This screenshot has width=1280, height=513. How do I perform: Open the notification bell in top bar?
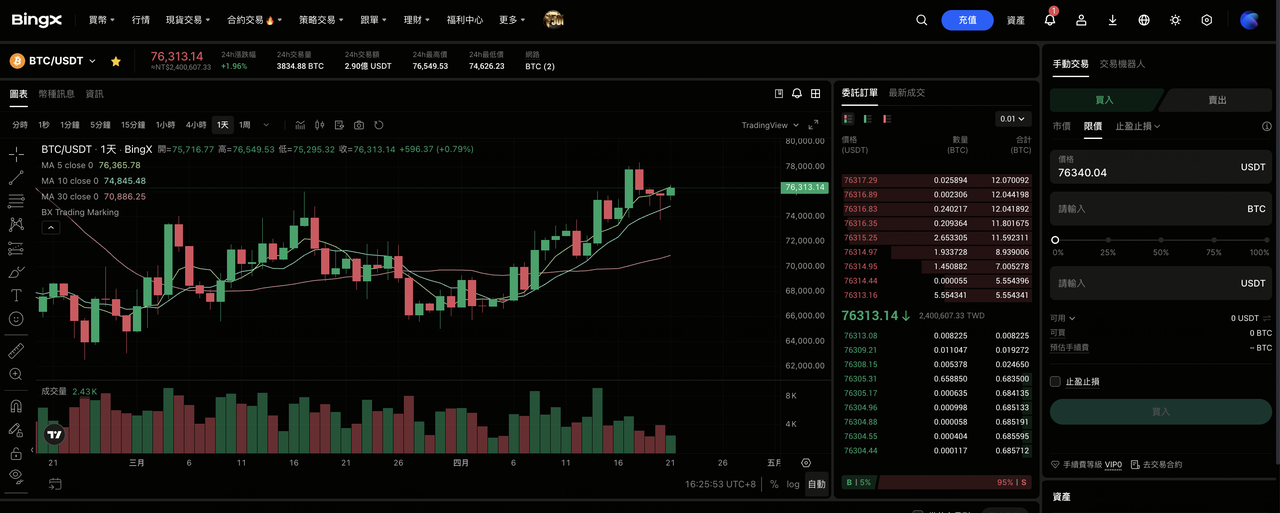(x=1049, y=20)
